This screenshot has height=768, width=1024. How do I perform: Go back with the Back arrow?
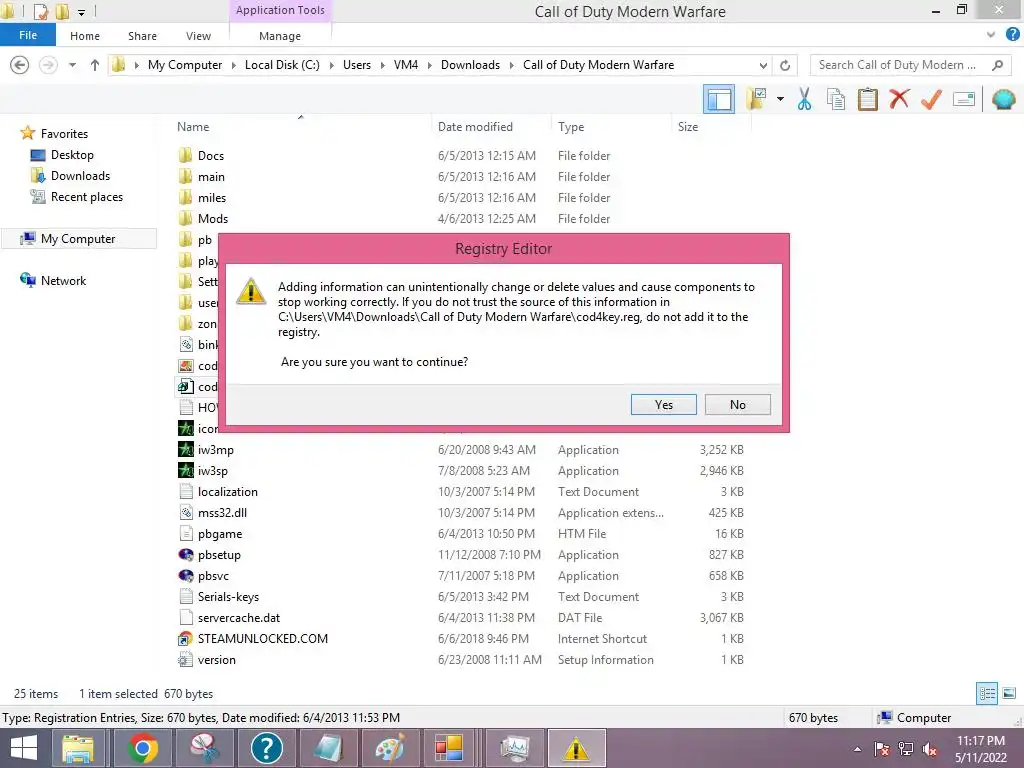click(x=20, y=65)
